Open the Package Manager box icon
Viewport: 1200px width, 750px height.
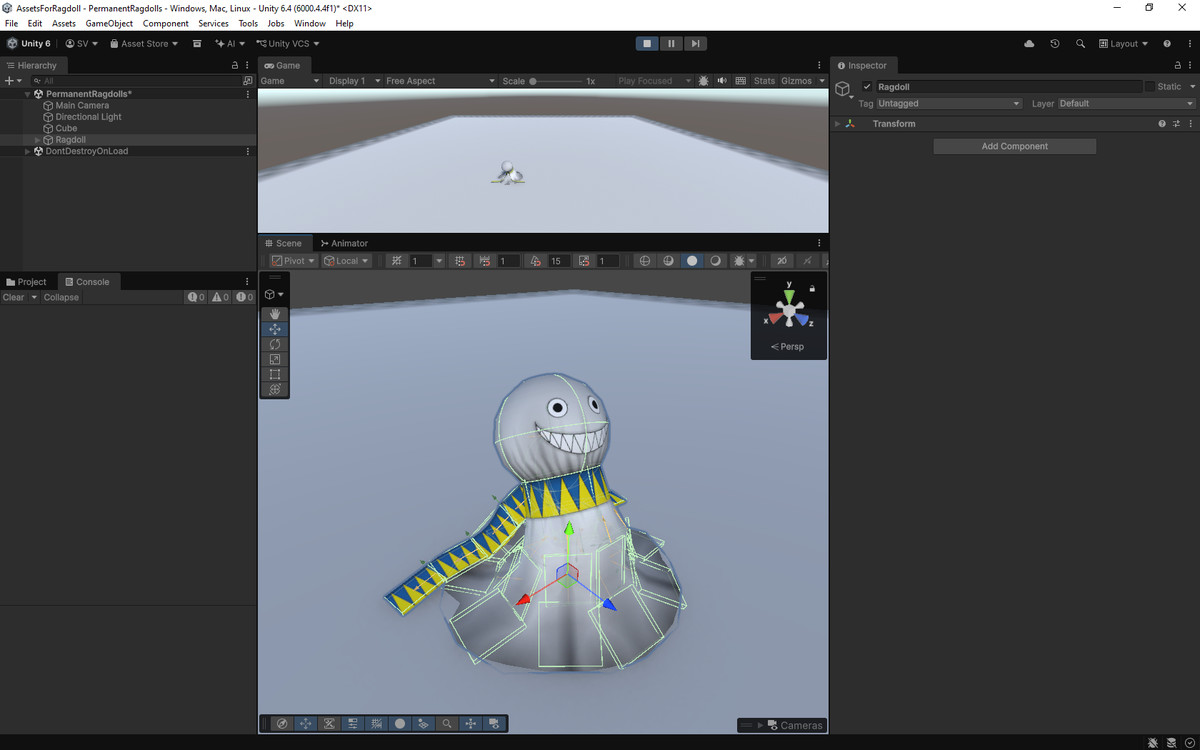[x=197, y=44]
